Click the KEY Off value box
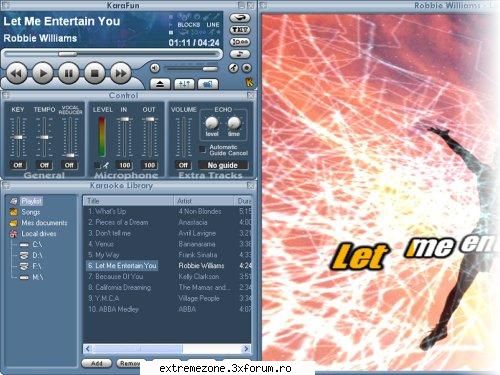The image size is (500, 375). click(x=18, y=165)
